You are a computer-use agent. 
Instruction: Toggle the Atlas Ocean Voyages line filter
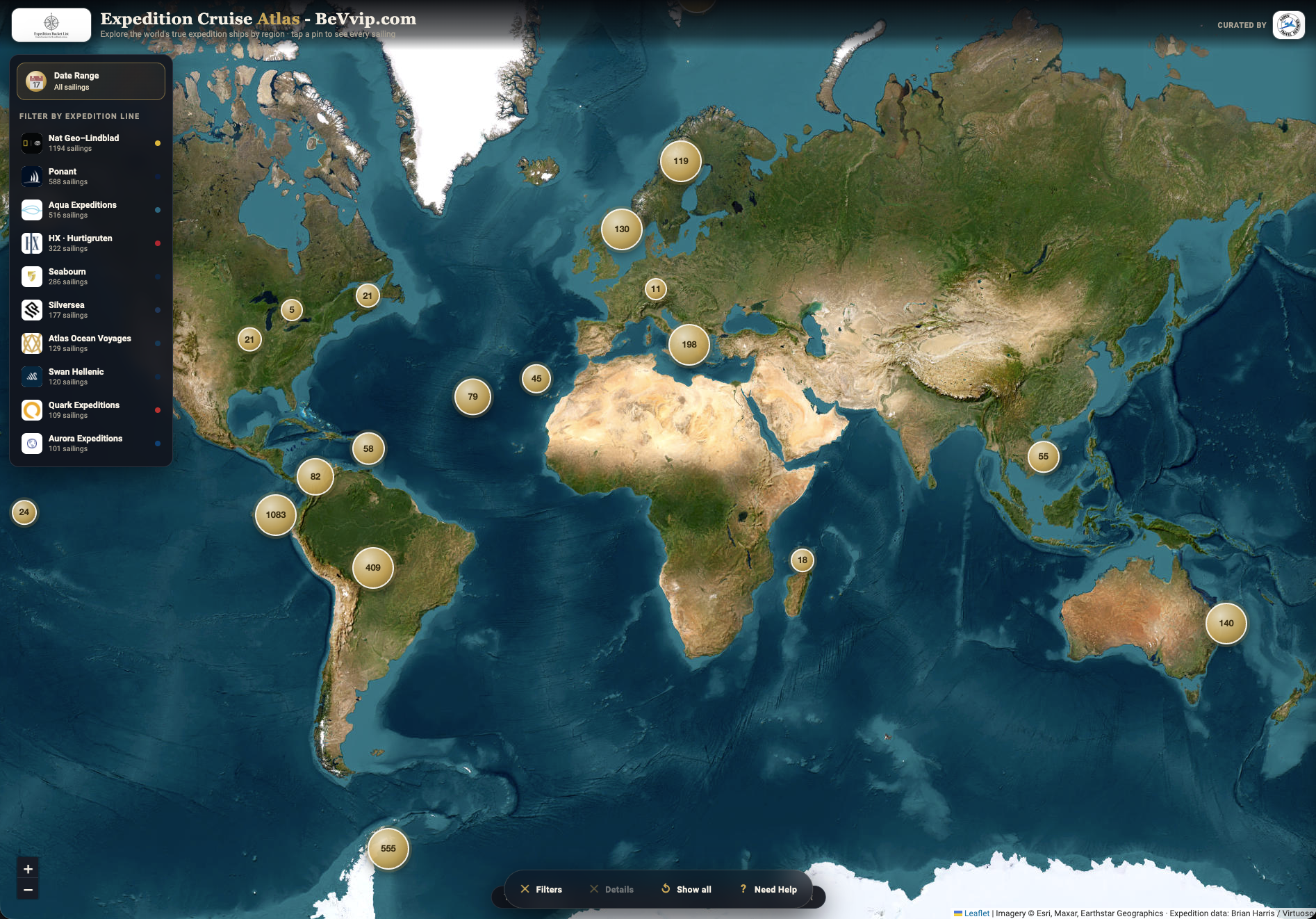91,343
